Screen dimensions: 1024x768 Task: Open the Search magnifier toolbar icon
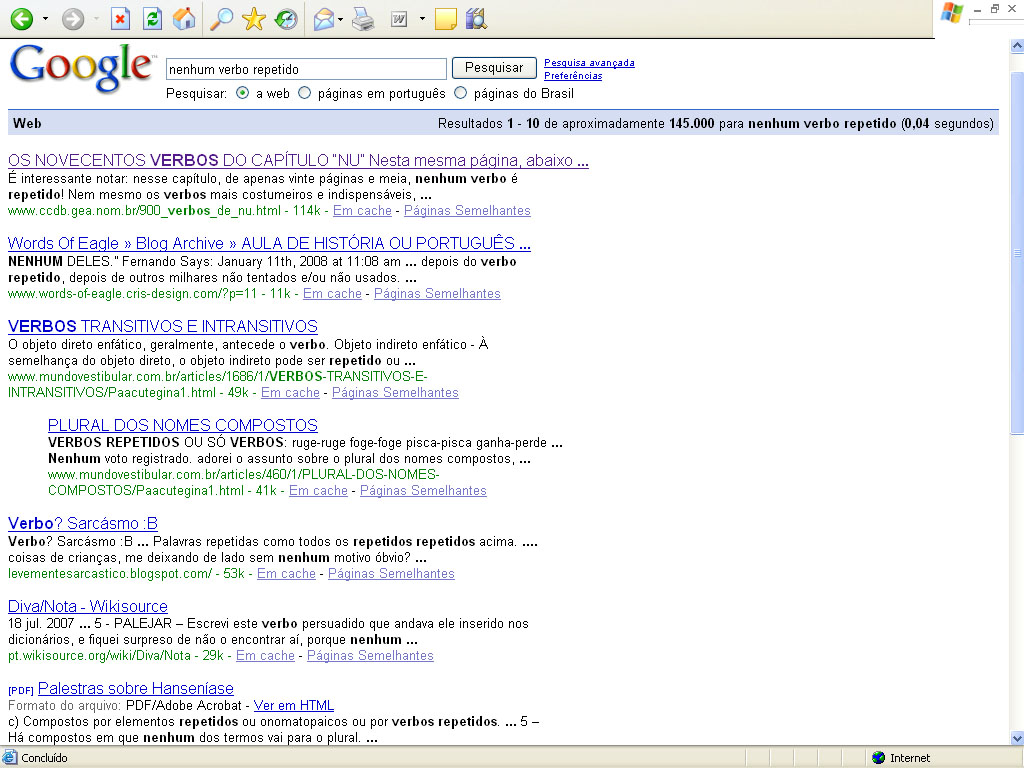(x=222, y=19)
